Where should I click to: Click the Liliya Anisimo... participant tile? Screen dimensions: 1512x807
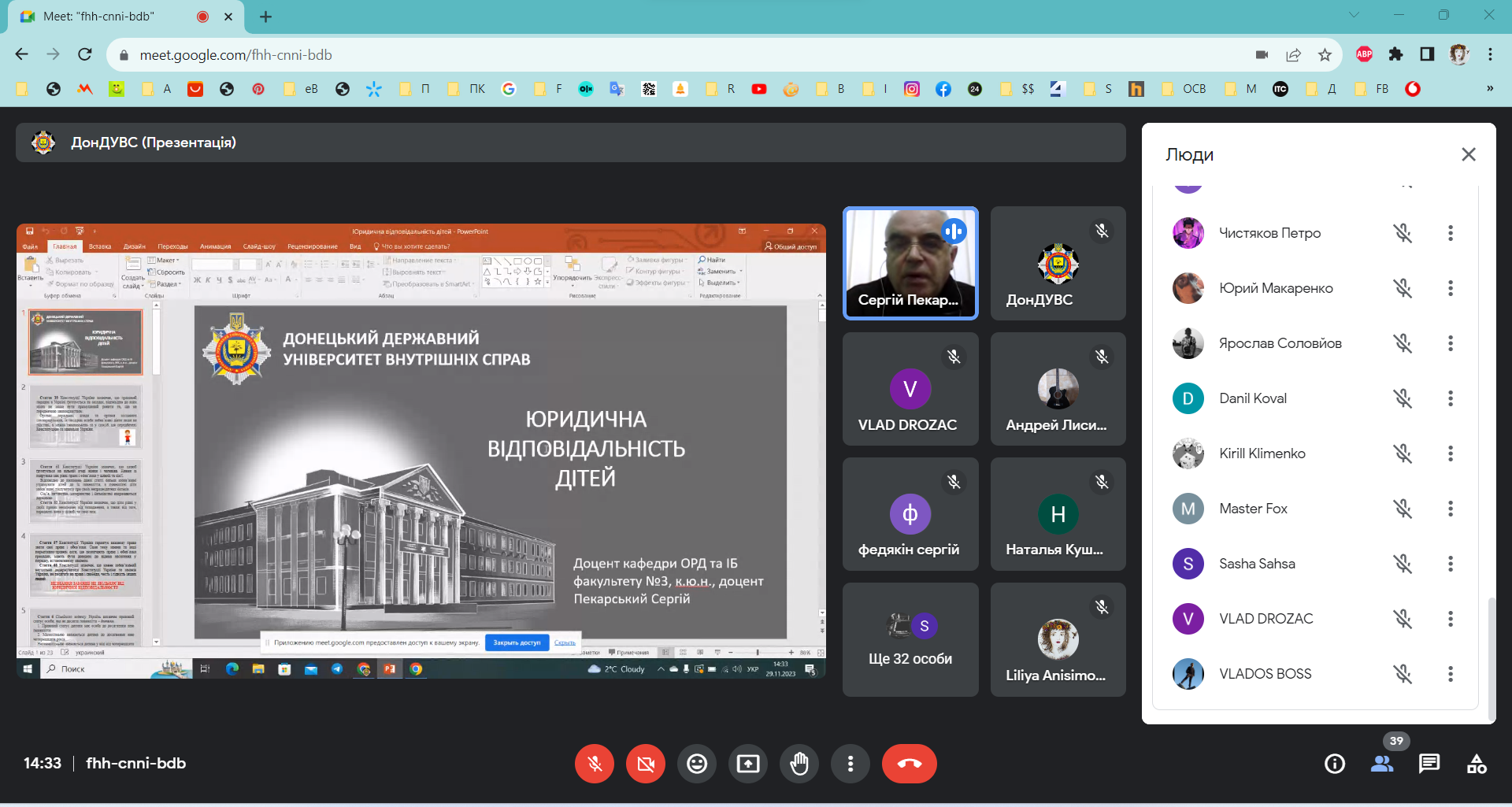click(1058, 639)
